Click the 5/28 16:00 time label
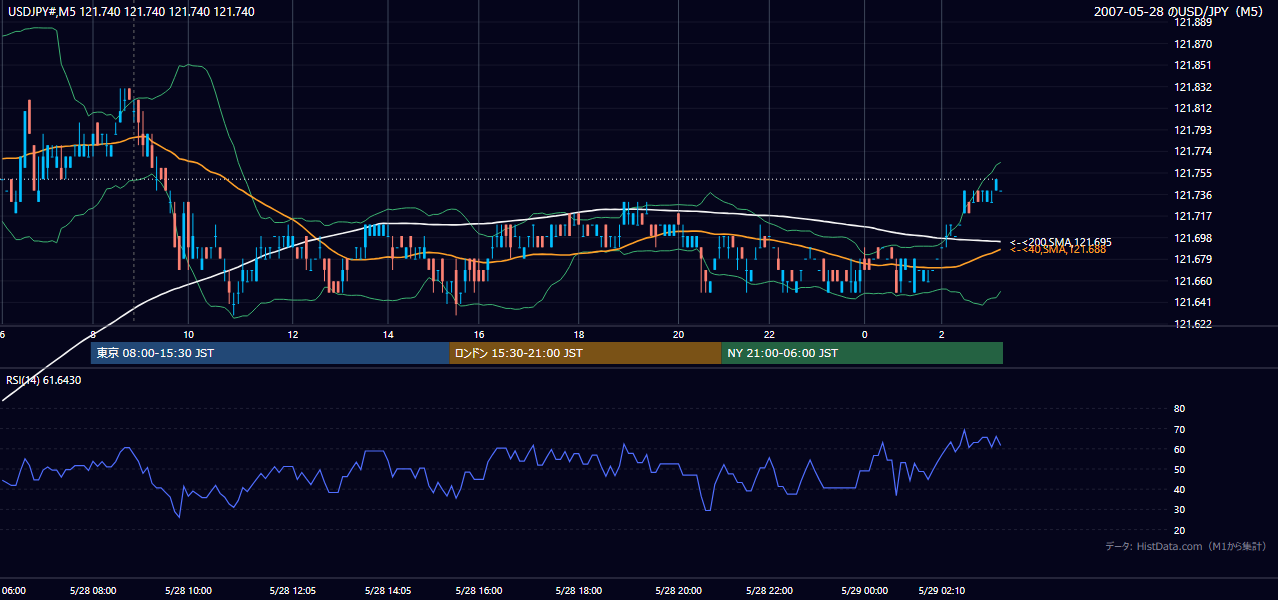Screen dimensions: 1278x600 coord(478,591)
